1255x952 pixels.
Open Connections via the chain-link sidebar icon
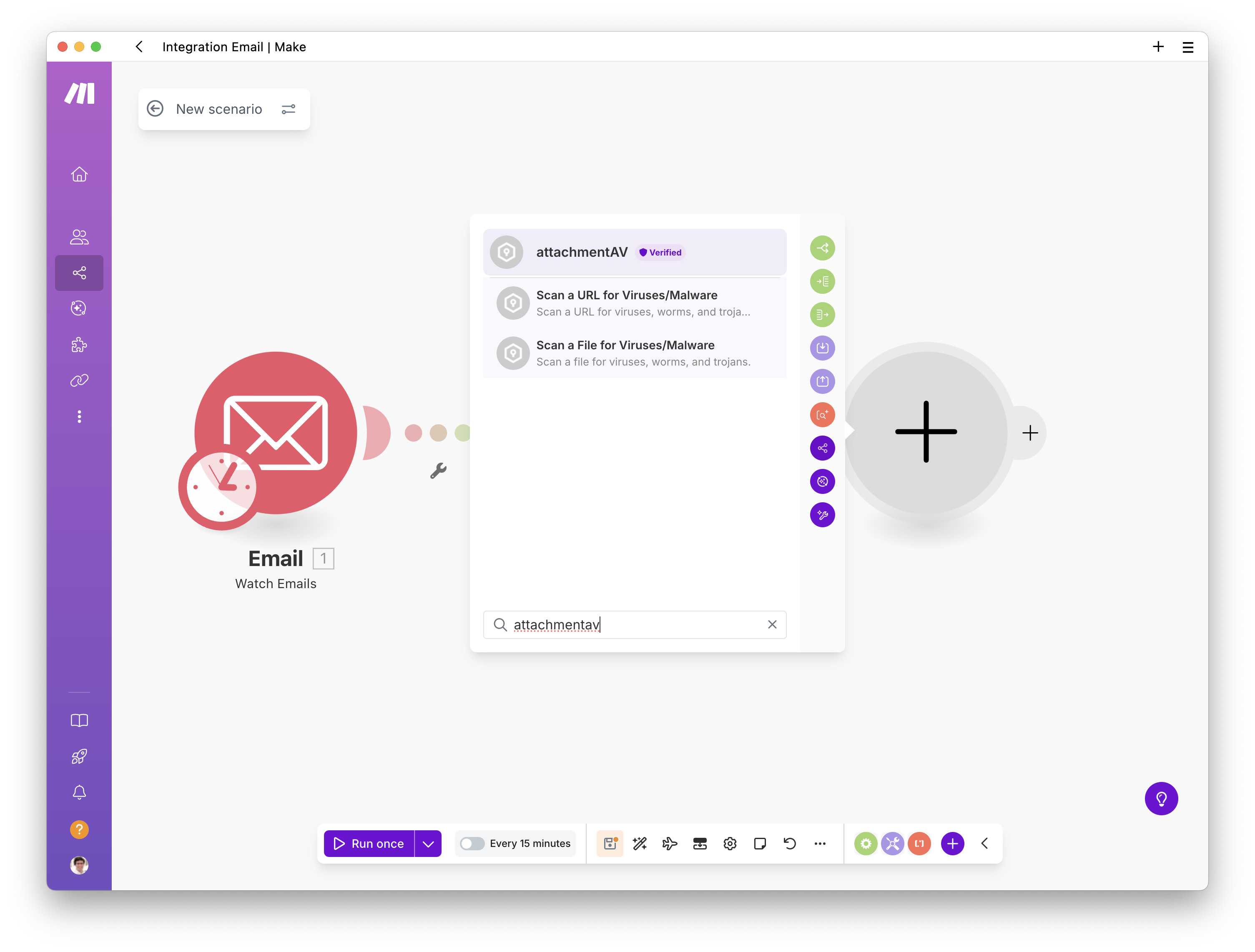[80, 380]
